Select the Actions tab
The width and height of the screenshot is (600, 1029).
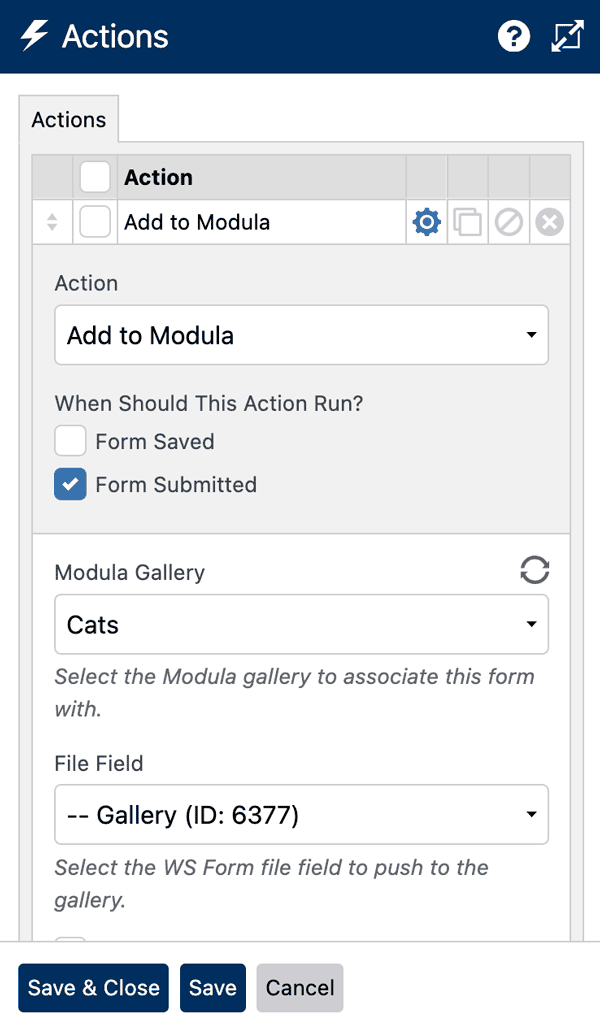(68, 119)
